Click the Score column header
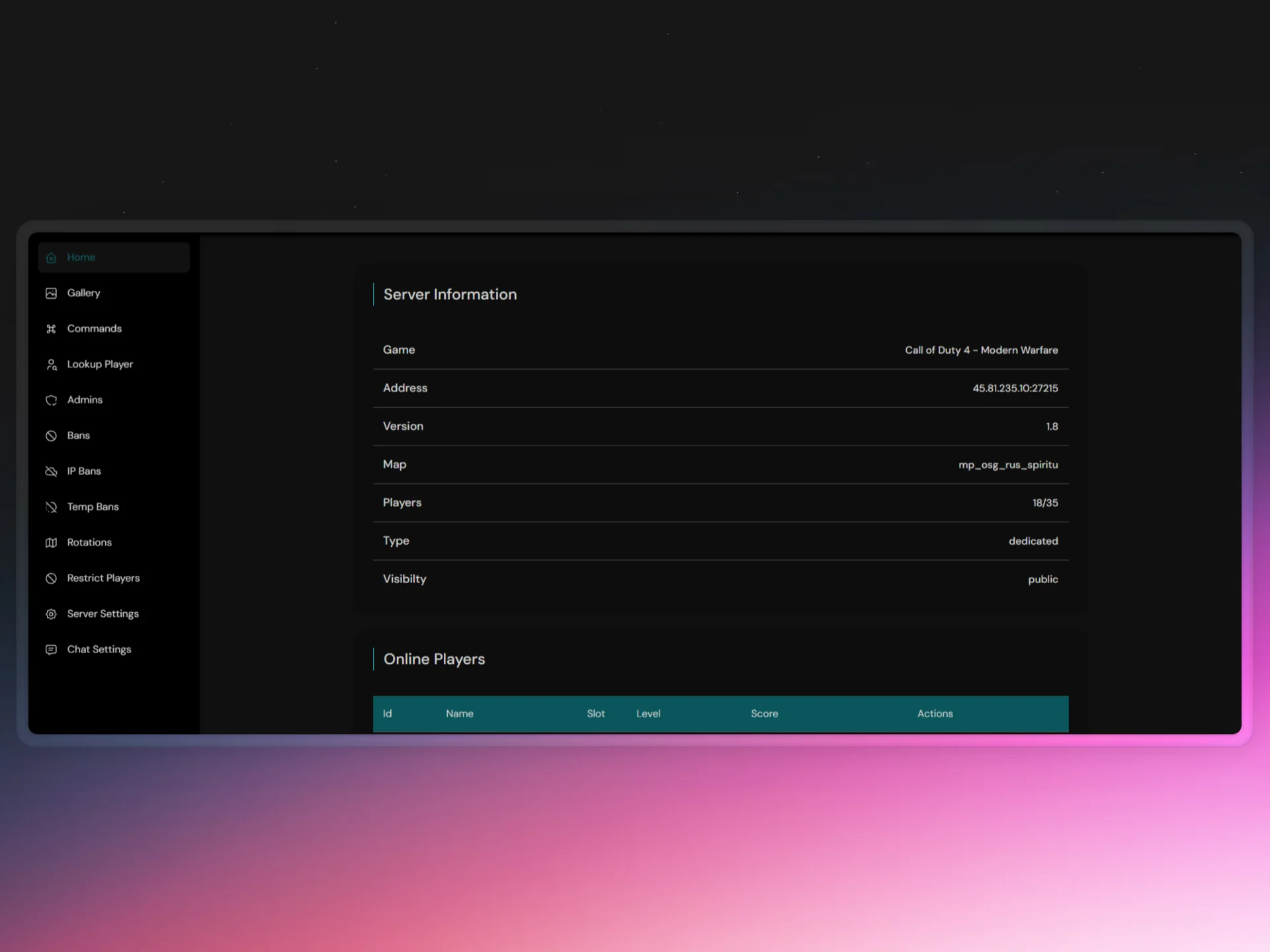This screenshot has width=1270, height=952. [765, 714]
